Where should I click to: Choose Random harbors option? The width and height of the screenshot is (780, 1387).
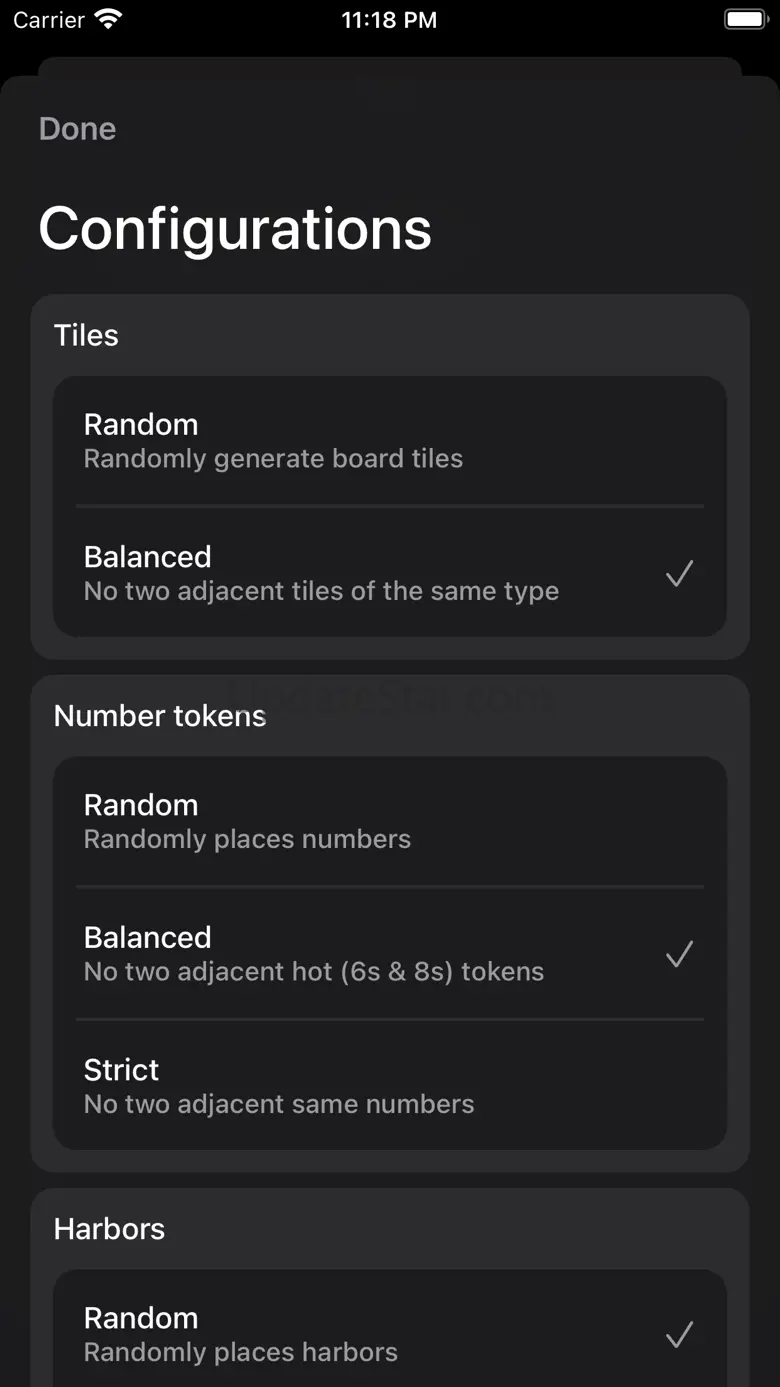388,1333
